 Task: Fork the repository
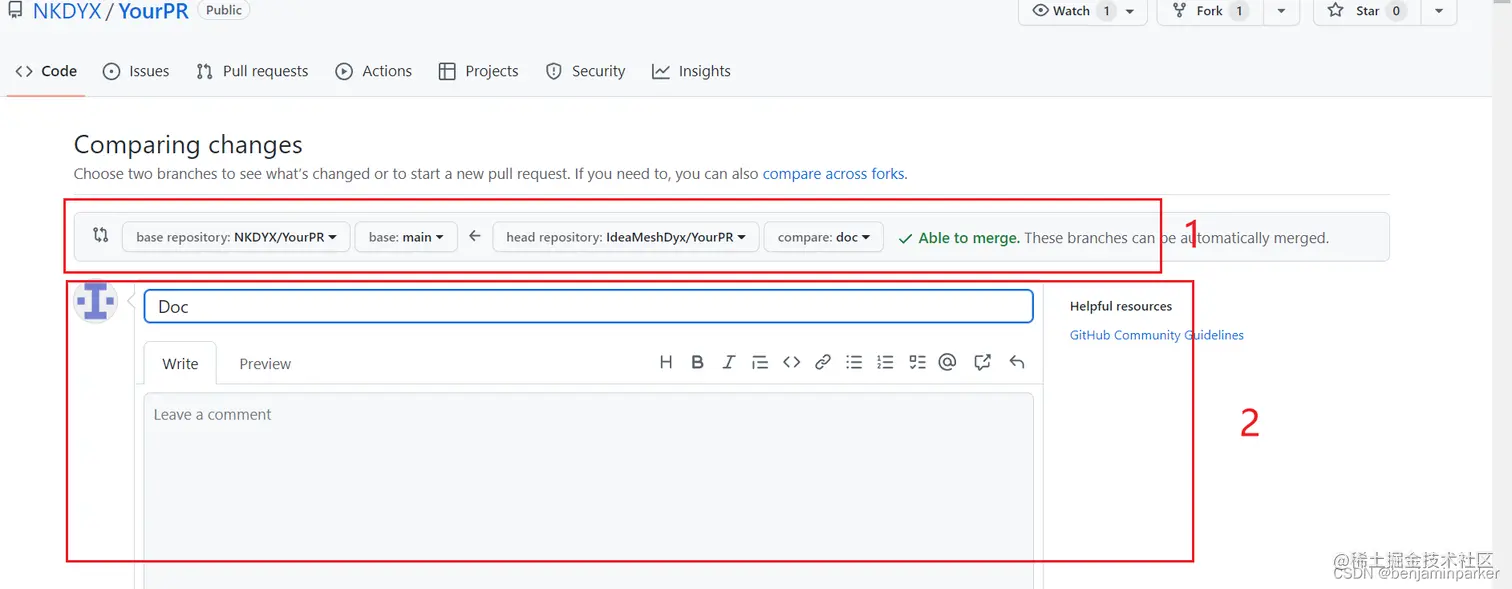click(x=1209, y=11)
